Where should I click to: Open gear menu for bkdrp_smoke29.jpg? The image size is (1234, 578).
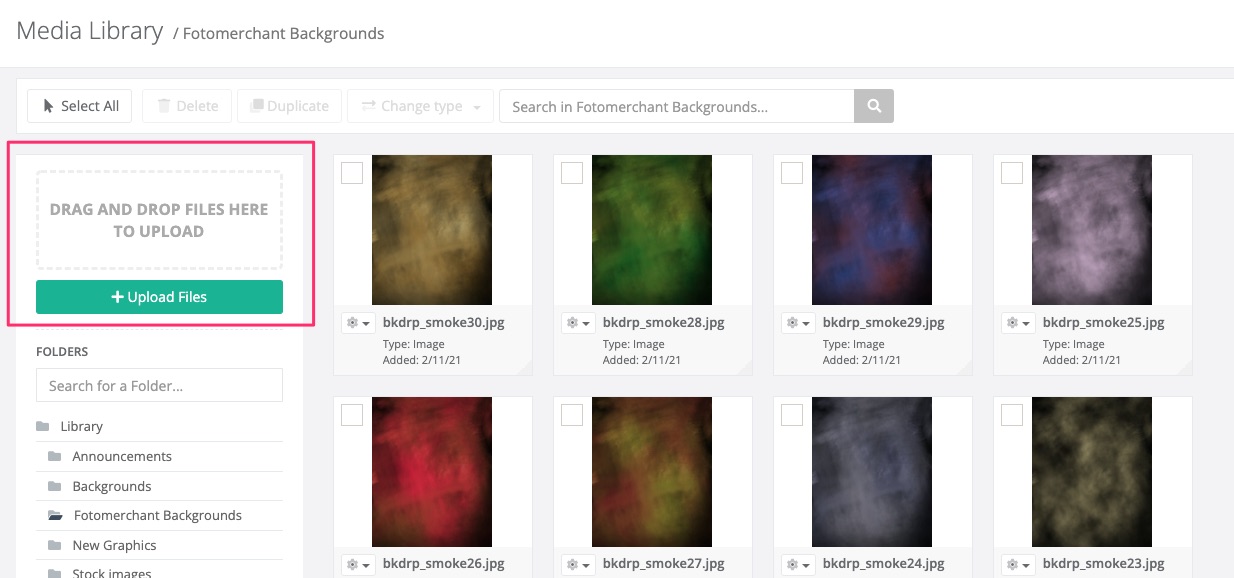point(798,323)
